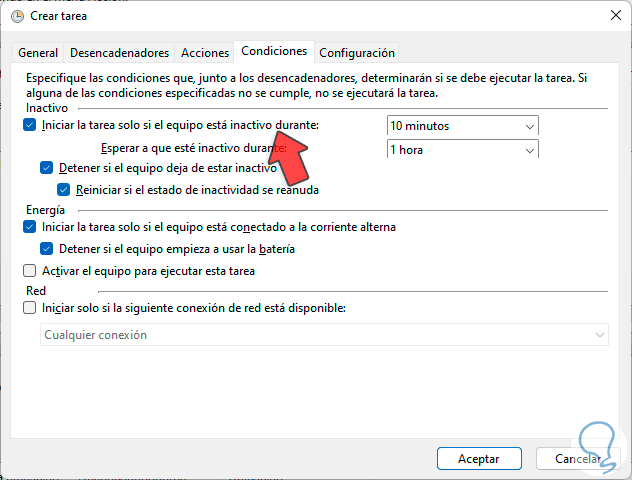Close the Crear tarea dialog window

click(610, 16)
